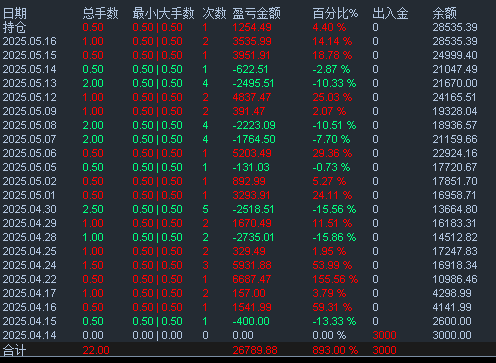Select the 2025.05.02 date row
This screenshot has height=363, width=496.
coord(30,181)
